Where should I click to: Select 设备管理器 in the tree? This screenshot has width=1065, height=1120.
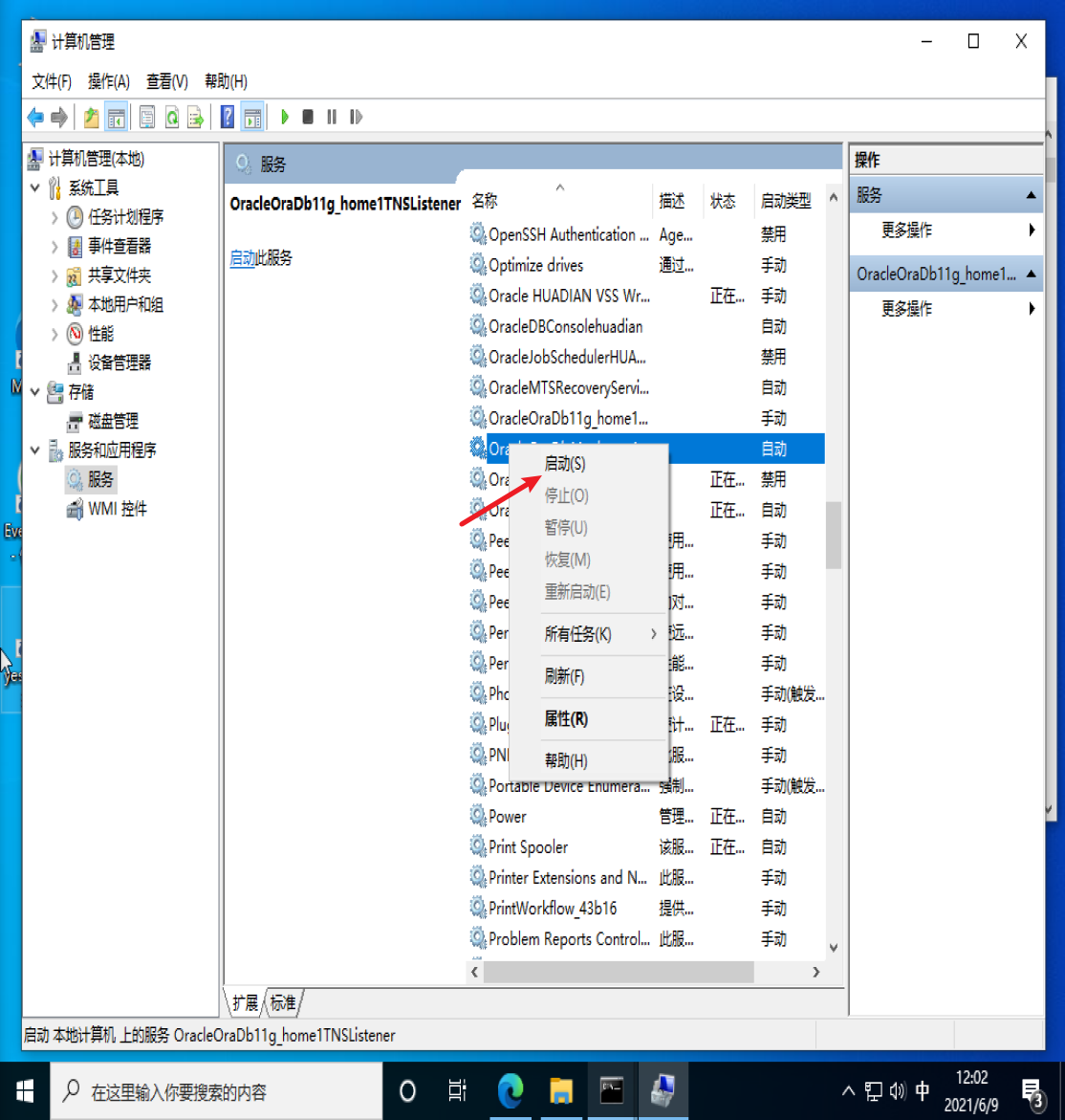[120, 362]
